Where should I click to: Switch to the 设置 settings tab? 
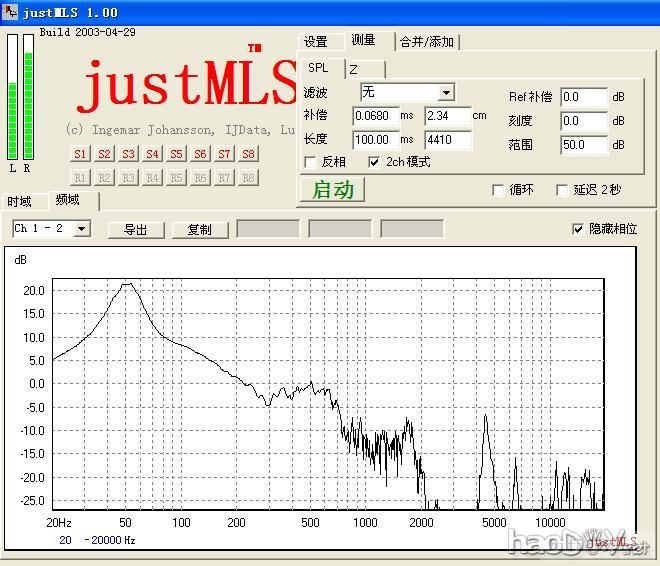tap(316, 42)
